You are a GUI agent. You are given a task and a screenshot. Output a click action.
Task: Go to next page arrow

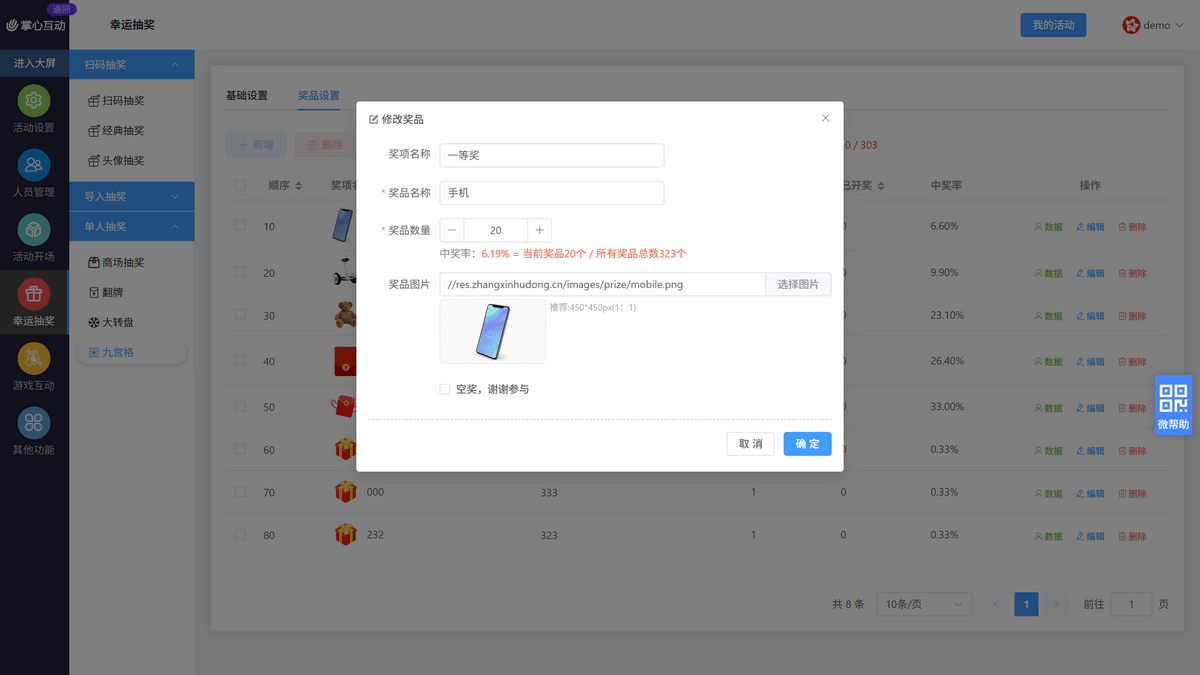[1056, 604]
